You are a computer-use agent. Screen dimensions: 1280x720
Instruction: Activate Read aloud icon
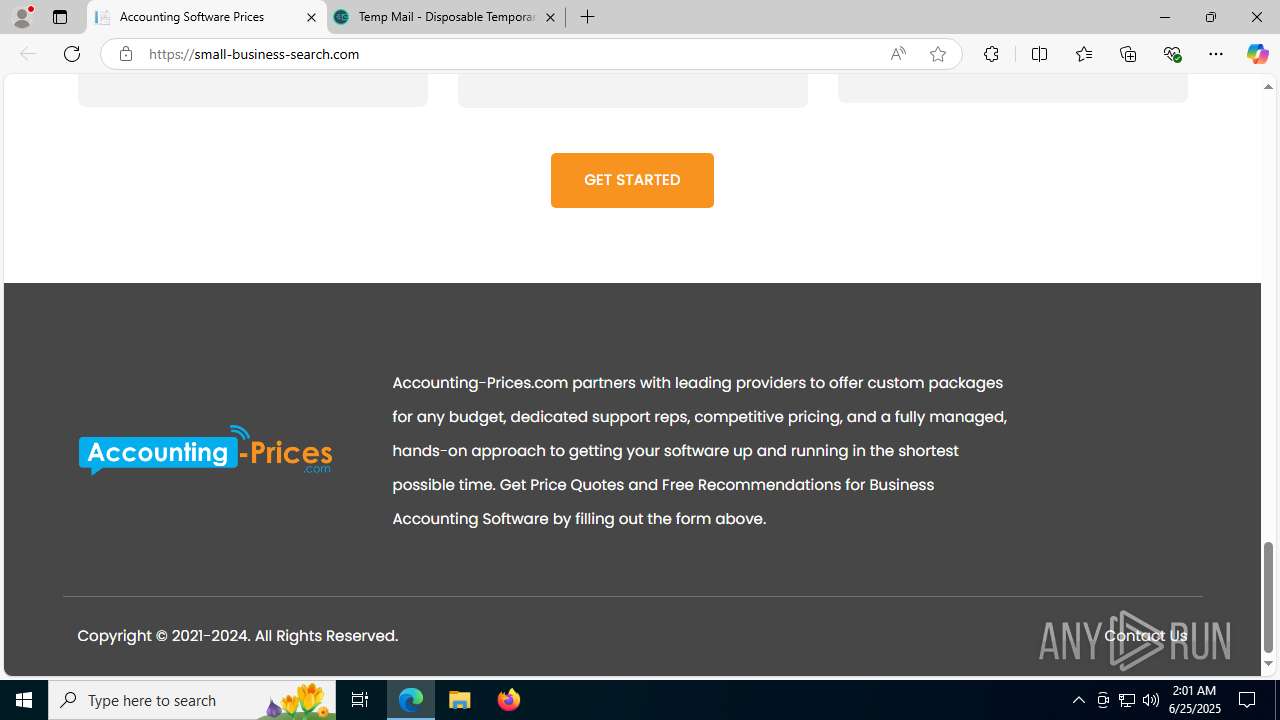(898, 54)
